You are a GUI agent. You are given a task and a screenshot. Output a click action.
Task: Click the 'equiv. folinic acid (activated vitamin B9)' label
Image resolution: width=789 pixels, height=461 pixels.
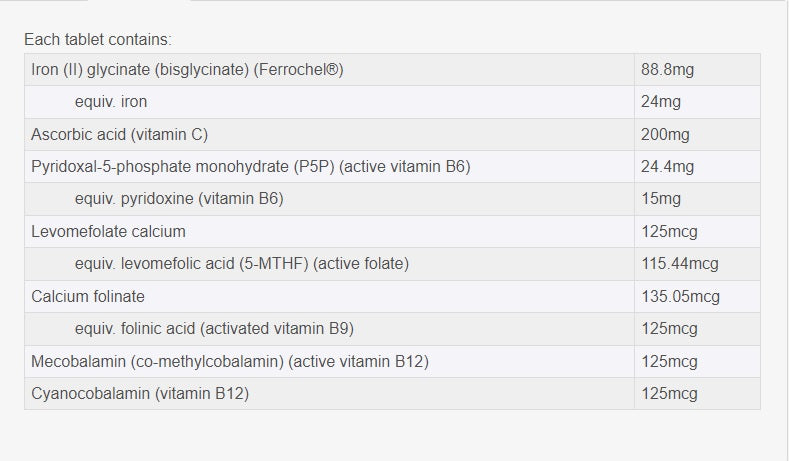click(214, 328)
